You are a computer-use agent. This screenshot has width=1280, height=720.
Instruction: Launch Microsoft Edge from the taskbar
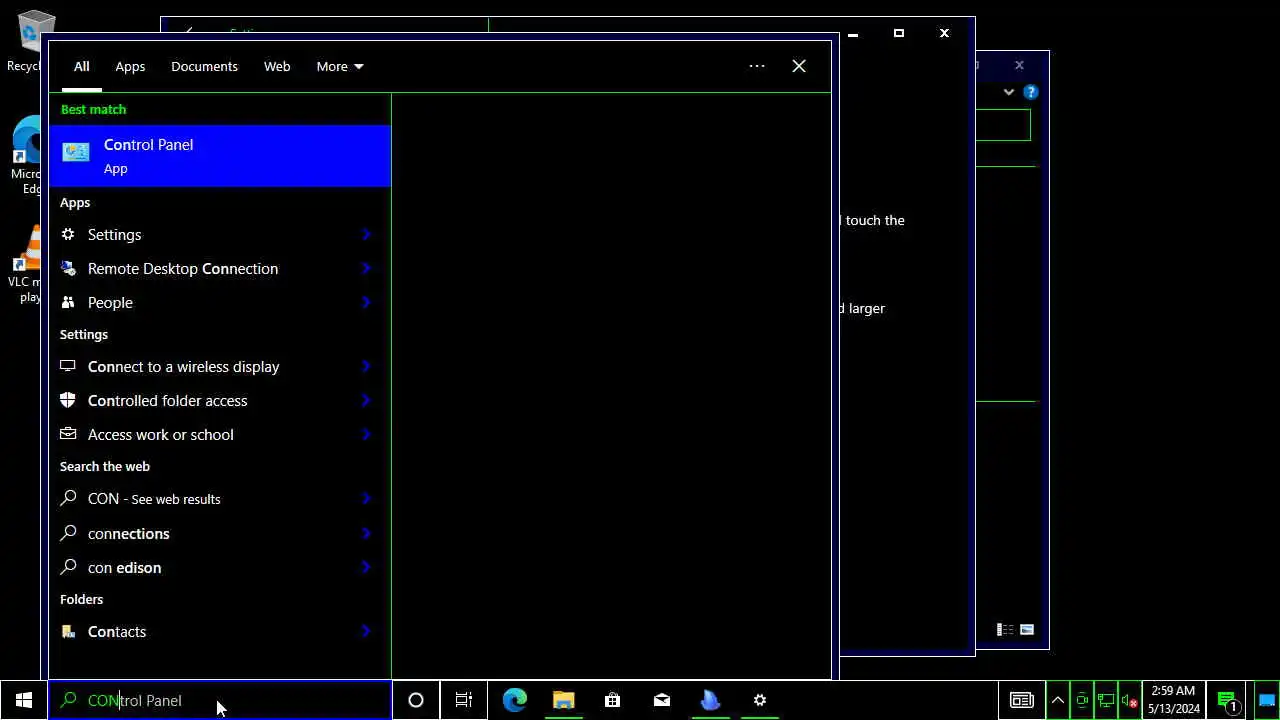tap(515, 700)
